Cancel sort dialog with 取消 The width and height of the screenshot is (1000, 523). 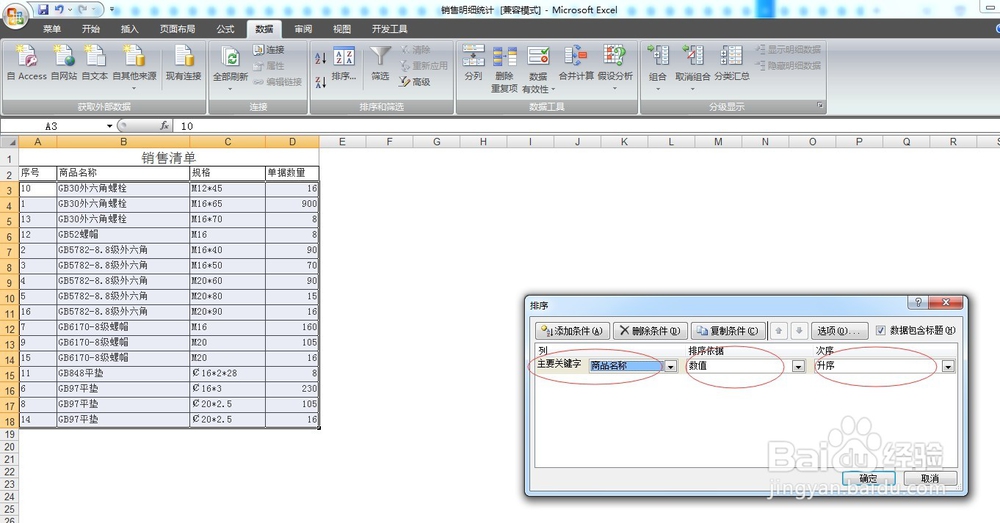930,478
